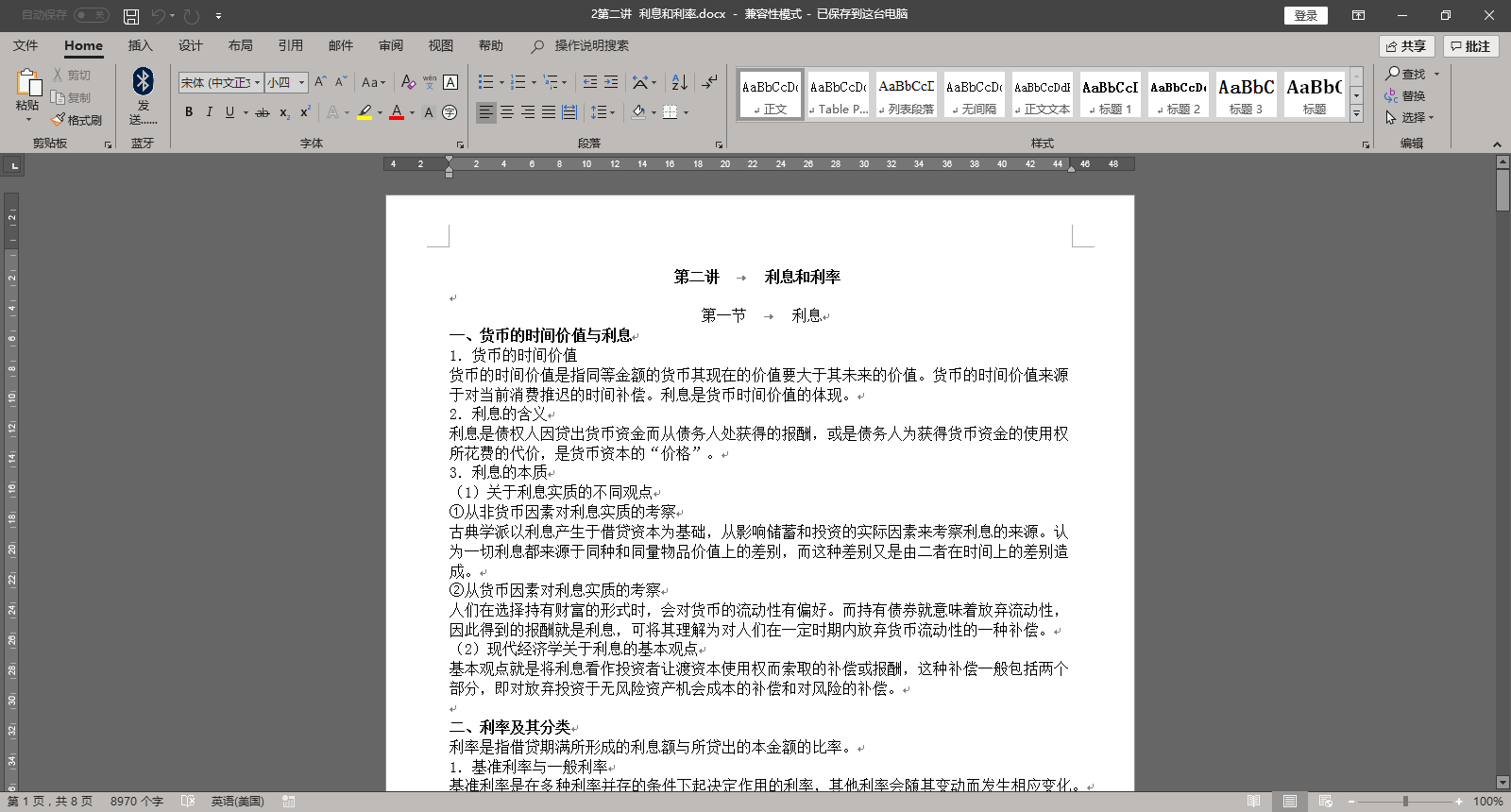The image size is (1511, 812).
Task: Switch to the 审阅 Review tab
Action: (391, 45)
